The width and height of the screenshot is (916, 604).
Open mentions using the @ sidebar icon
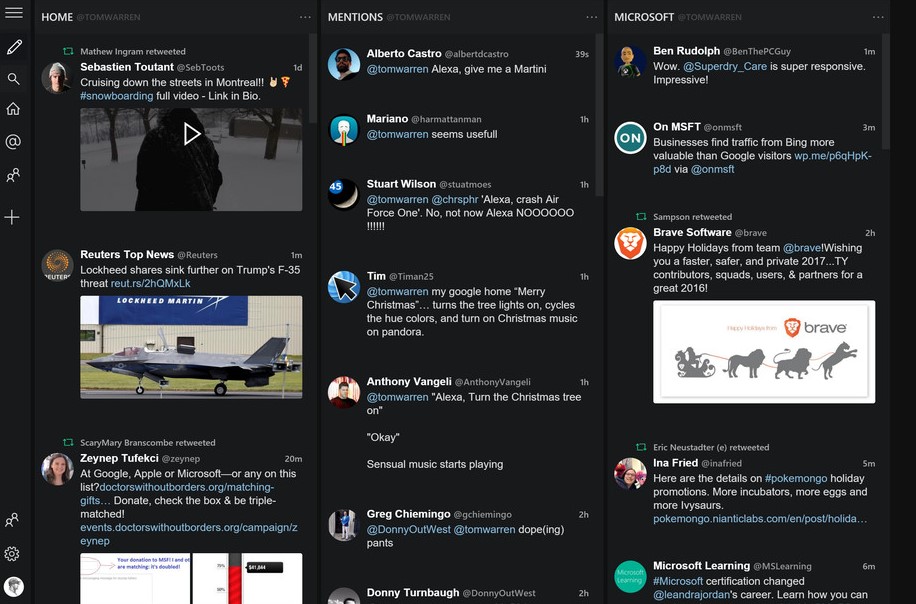tap(13, 142)
